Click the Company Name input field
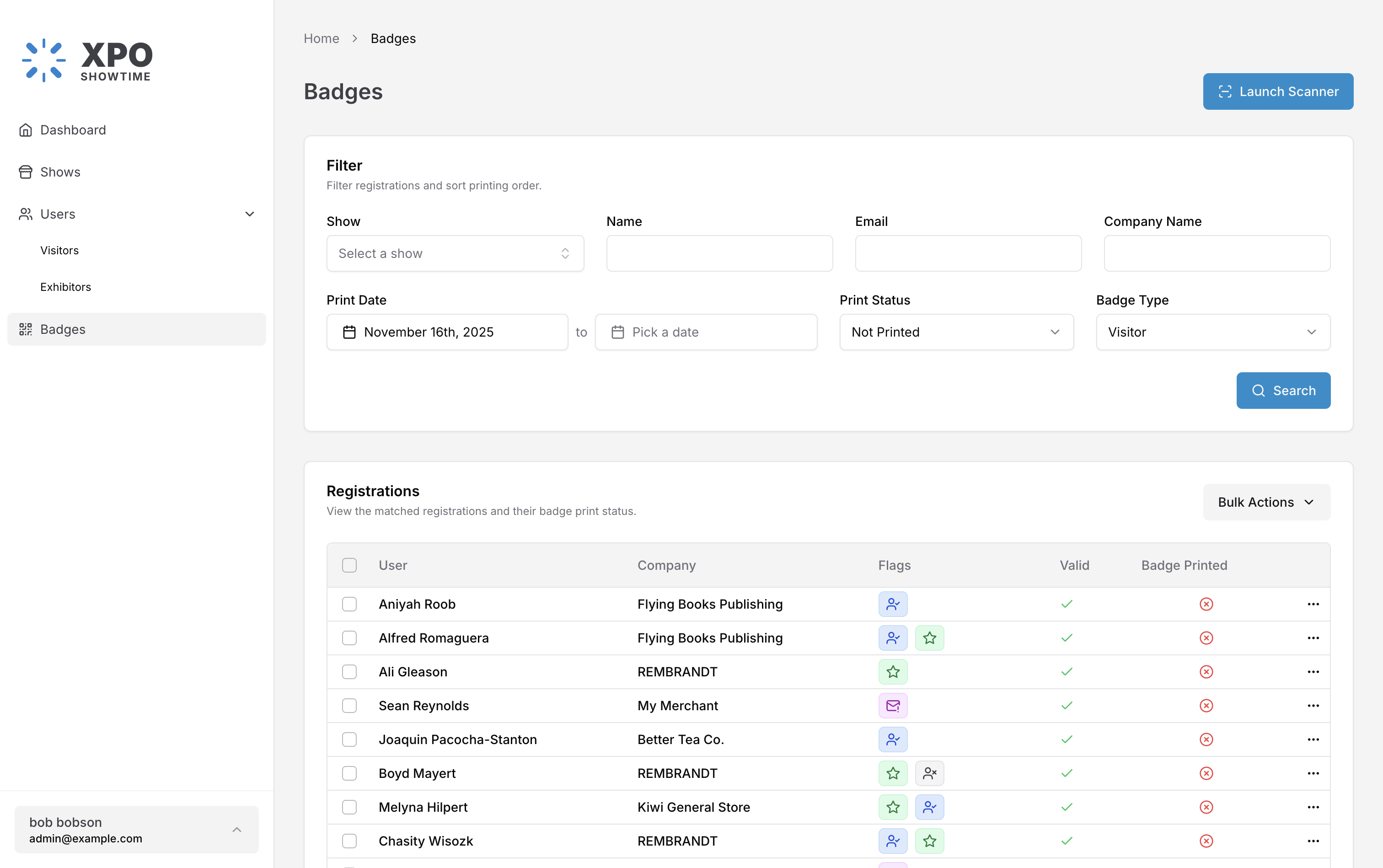Viewport: 1383px width, 868px height. pyautogui.click(x=1217, y=253)
